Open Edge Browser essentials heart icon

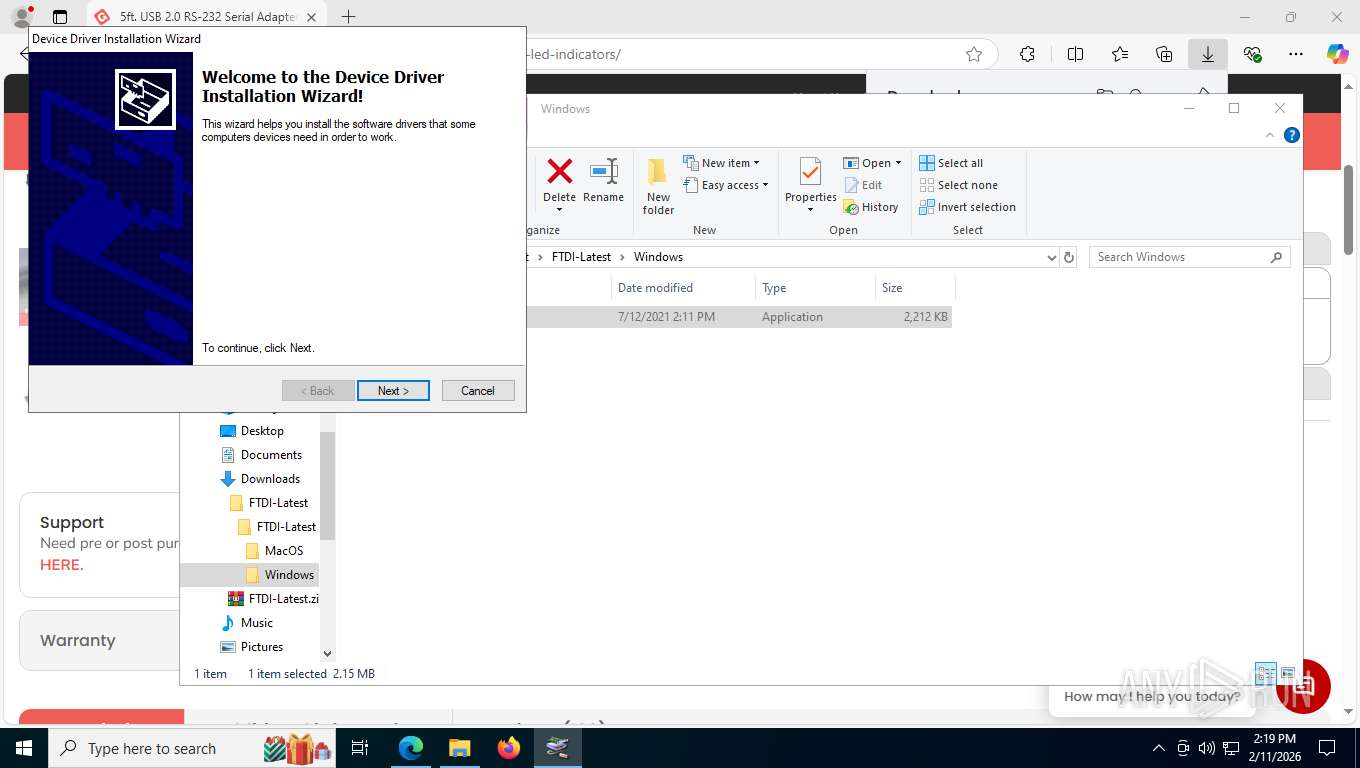click(x=1252, y=54)
